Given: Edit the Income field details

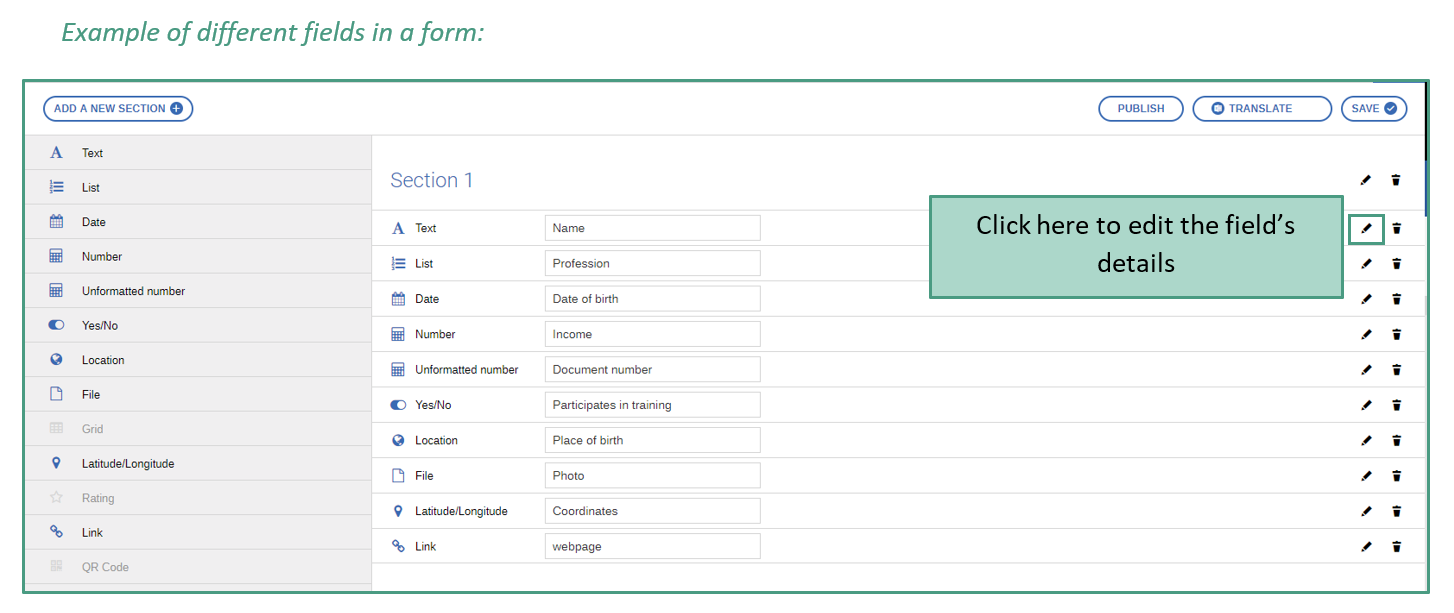Looking at the screenshot, I should pos(1366,334).
